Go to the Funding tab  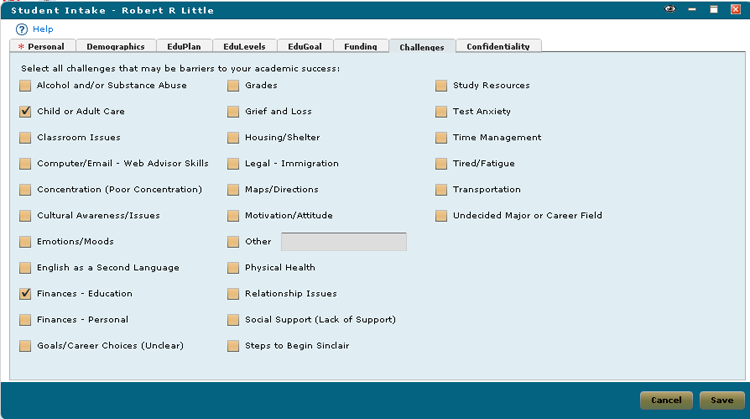[361, 46]
